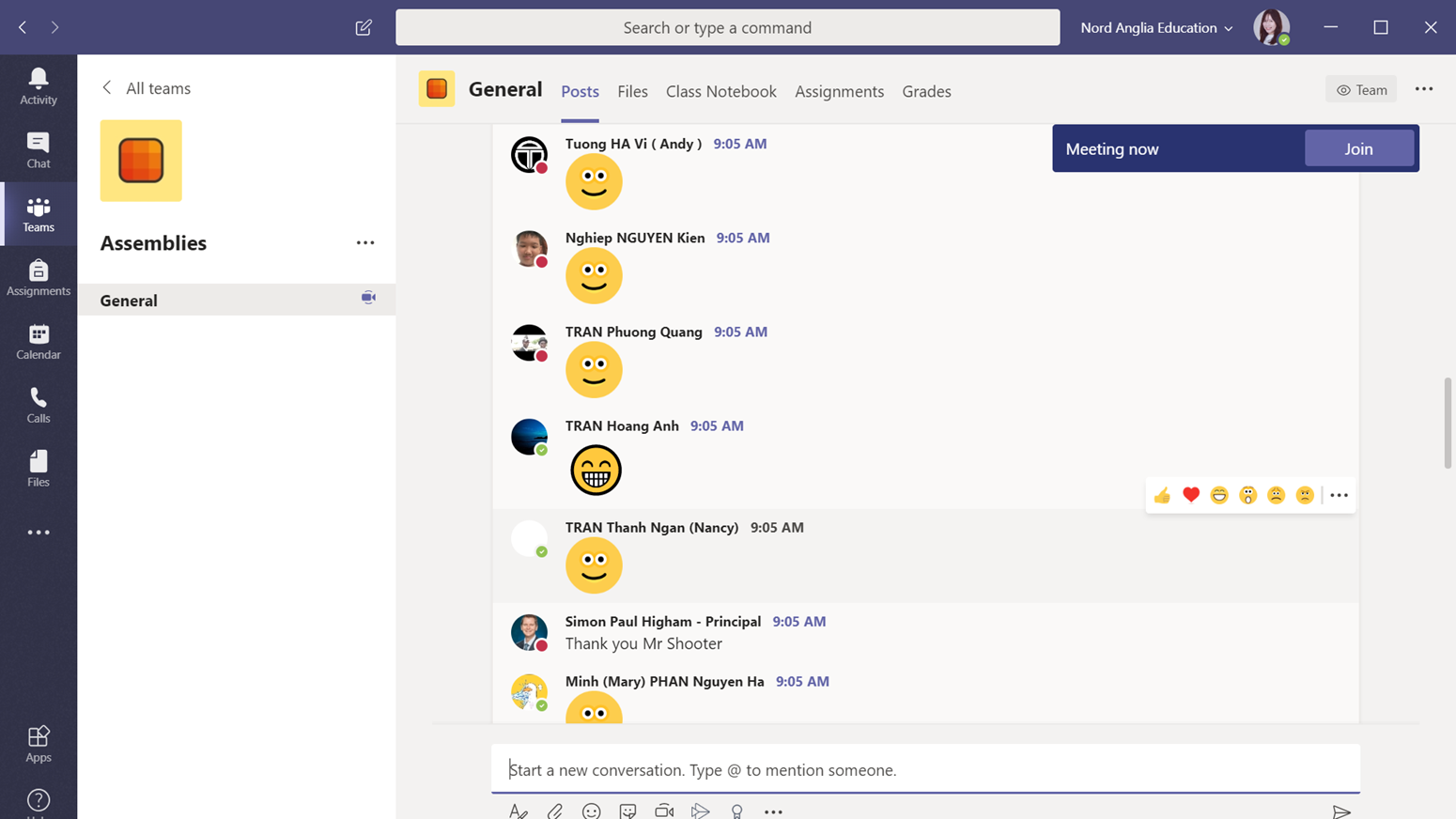React with thumbs up emoji

(x=1162, y=495)
